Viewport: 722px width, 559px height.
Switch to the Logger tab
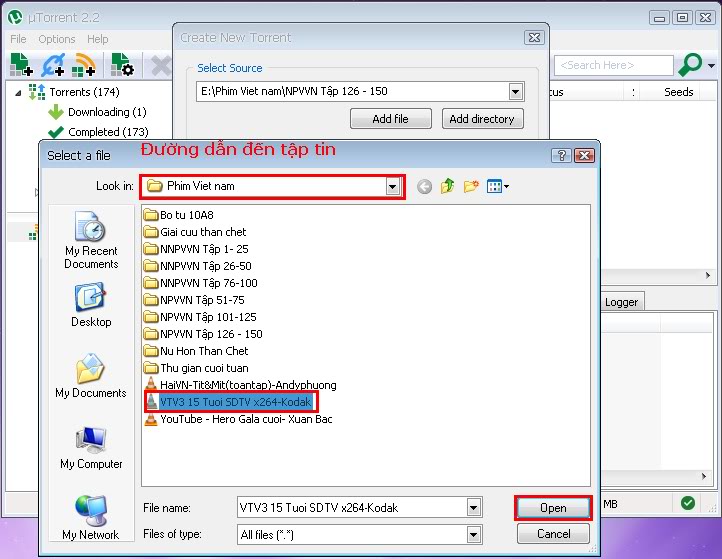(x=621, y=302)
